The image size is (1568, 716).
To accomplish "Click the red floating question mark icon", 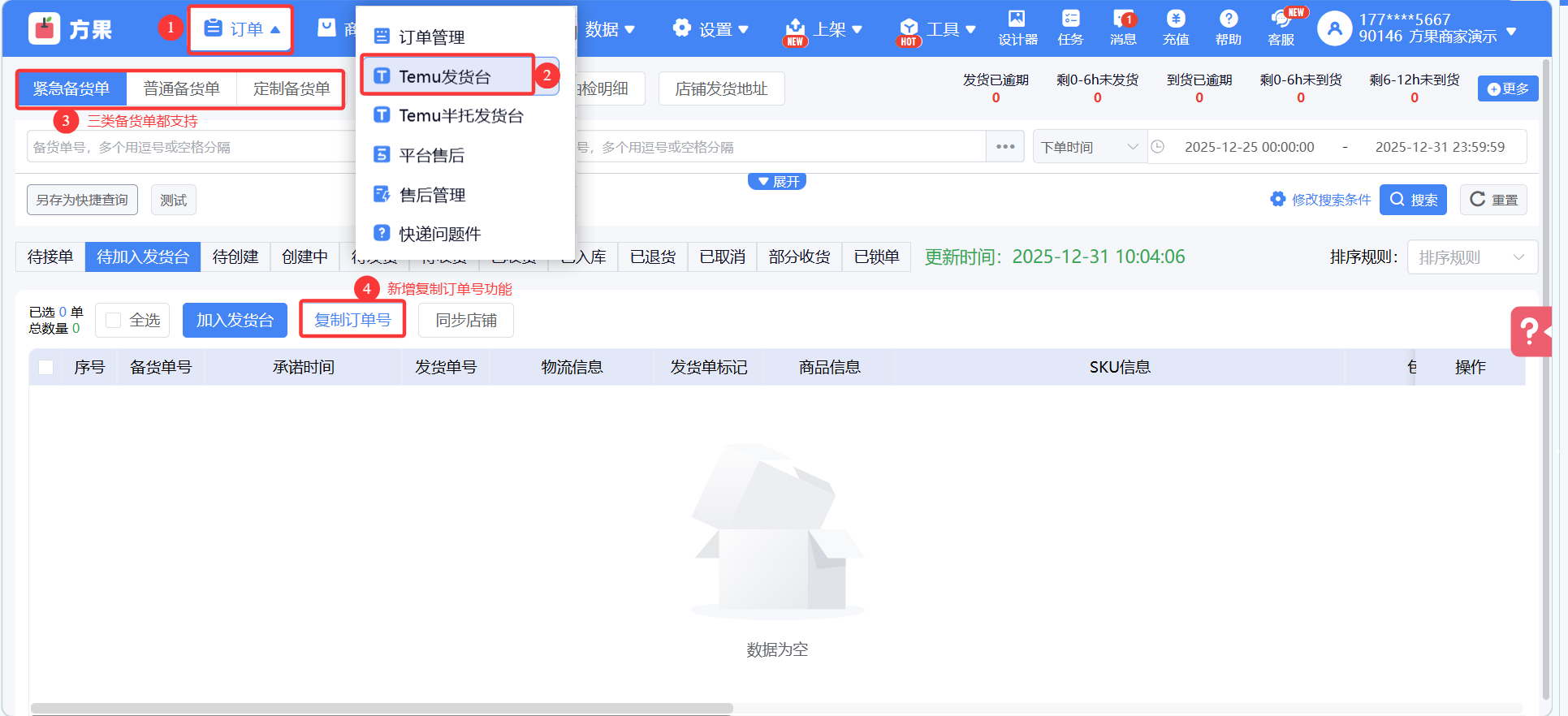I will pos(1530,331).
